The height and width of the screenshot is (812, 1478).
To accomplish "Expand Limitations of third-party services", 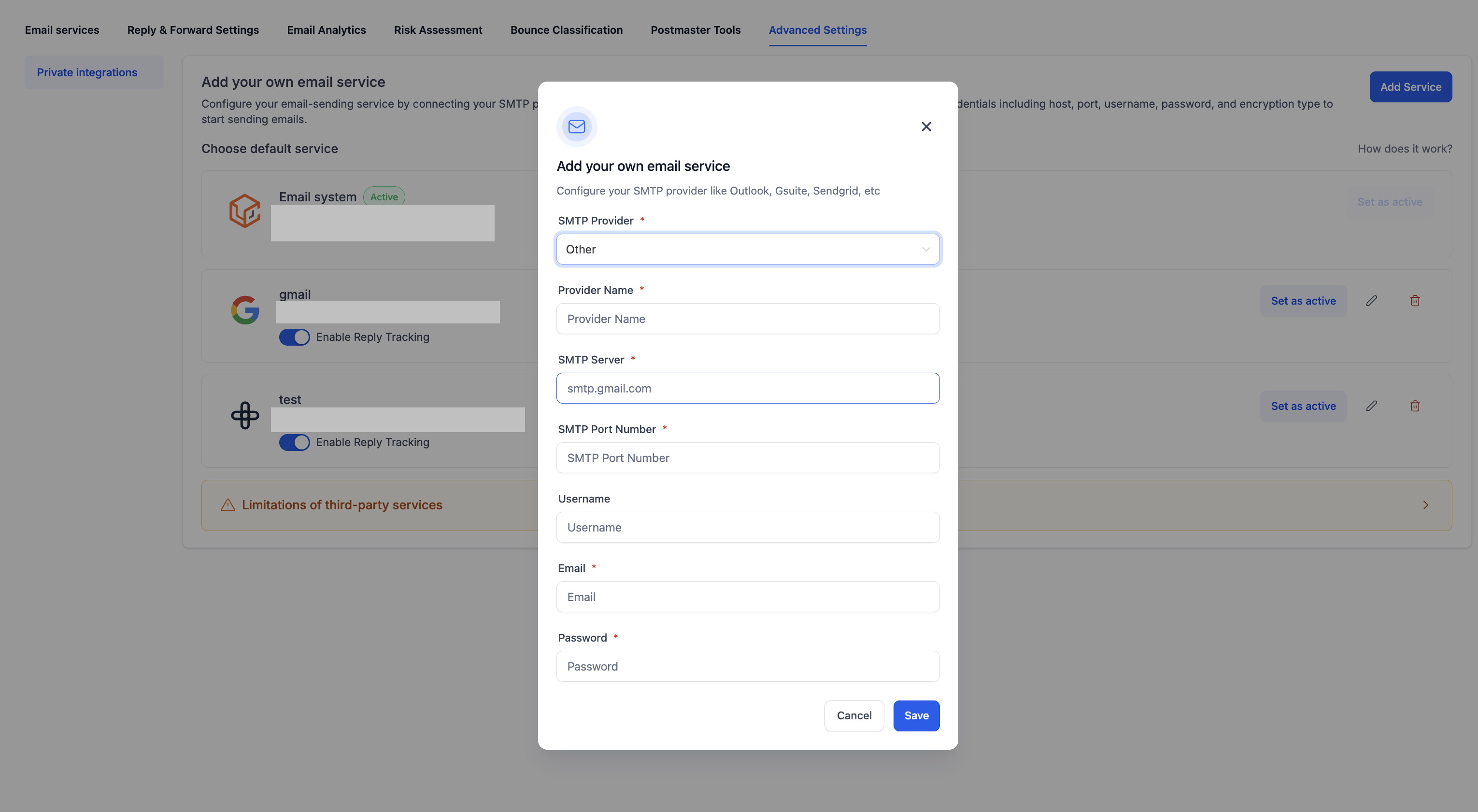I will tap(1426, 505).
